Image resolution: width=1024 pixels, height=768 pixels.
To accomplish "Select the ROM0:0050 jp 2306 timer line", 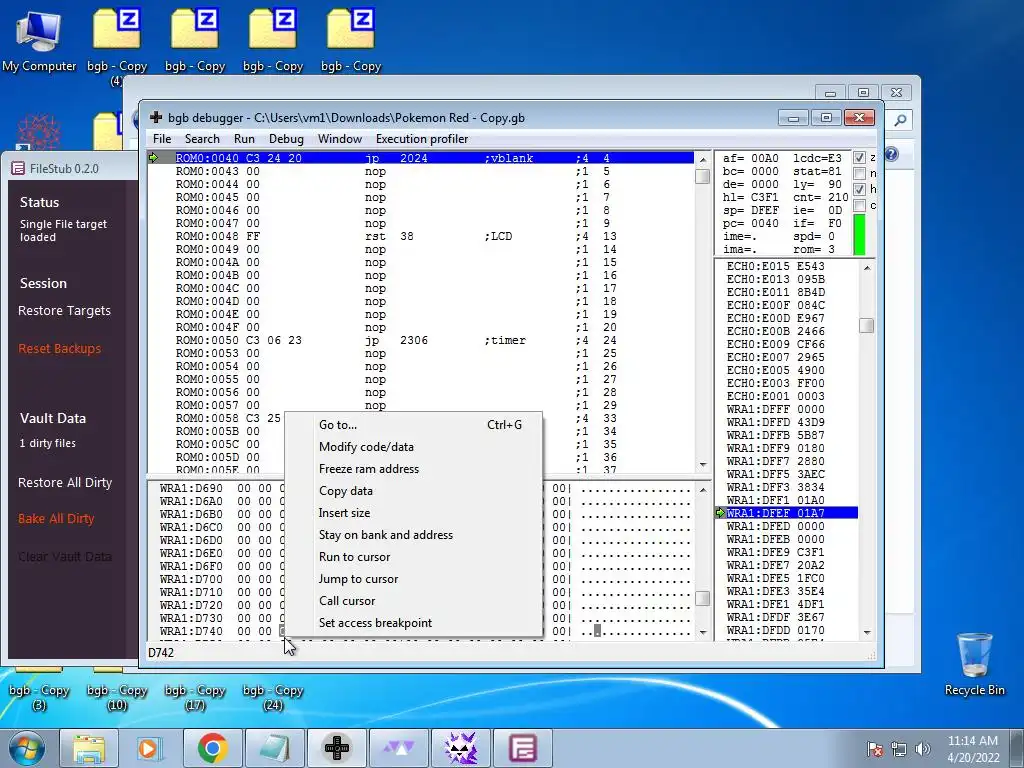I will click(x=421, y=340).
